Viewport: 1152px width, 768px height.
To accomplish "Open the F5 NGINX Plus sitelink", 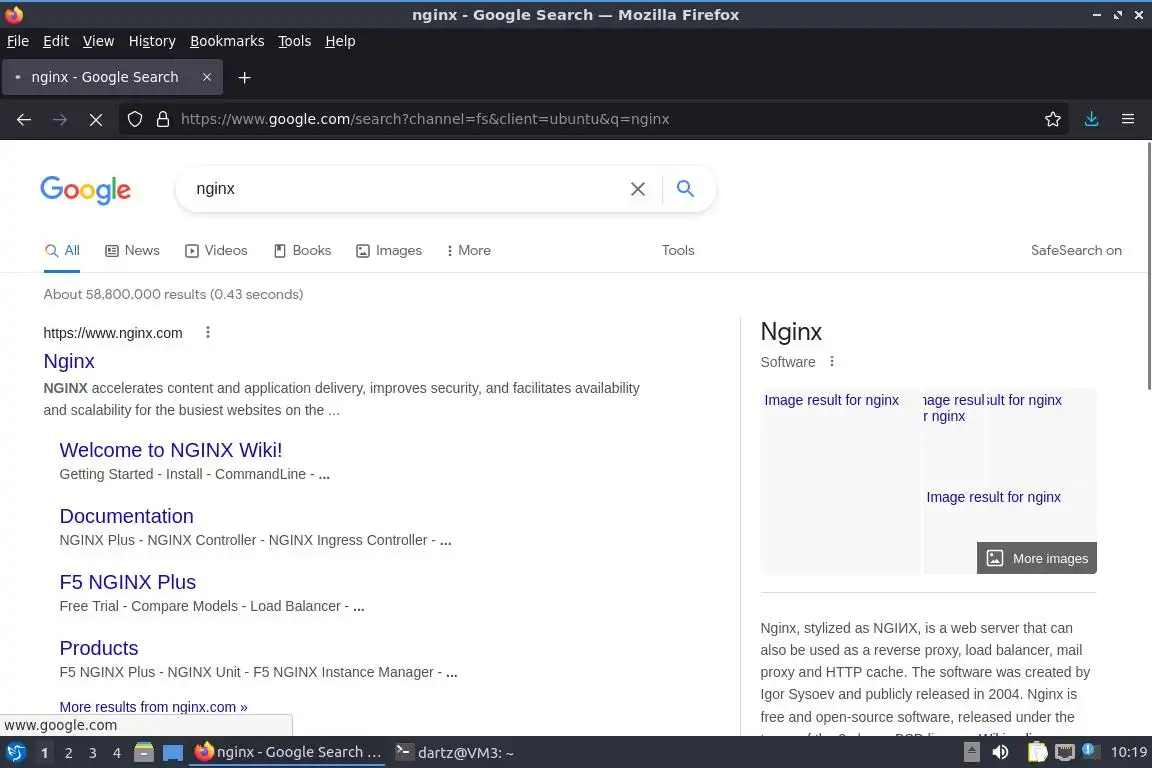I will [x=128, y=582].
